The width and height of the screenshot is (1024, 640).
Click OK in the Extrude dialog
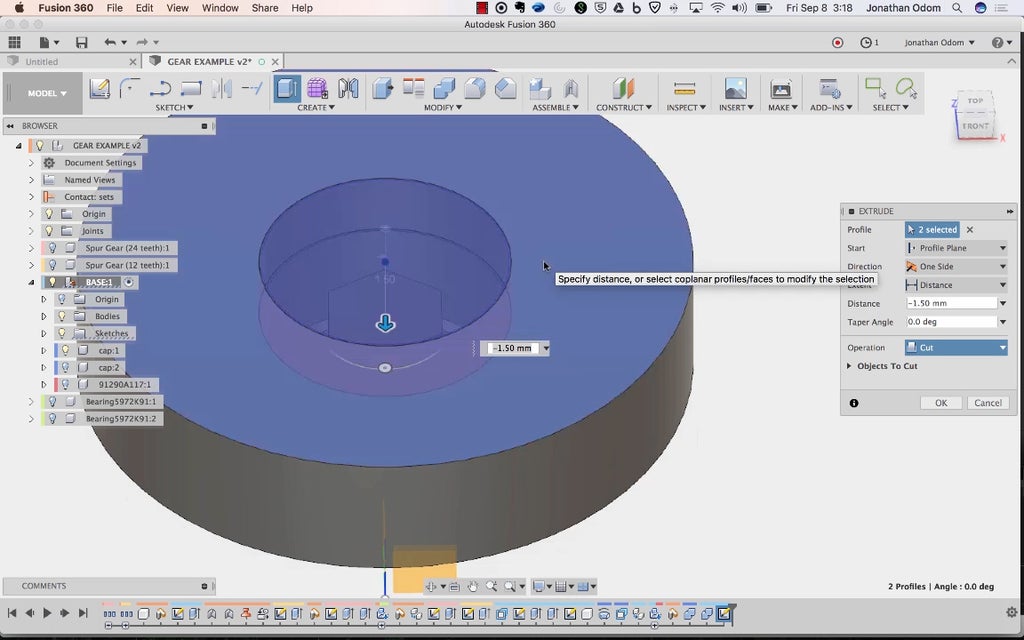pos(940,403)
